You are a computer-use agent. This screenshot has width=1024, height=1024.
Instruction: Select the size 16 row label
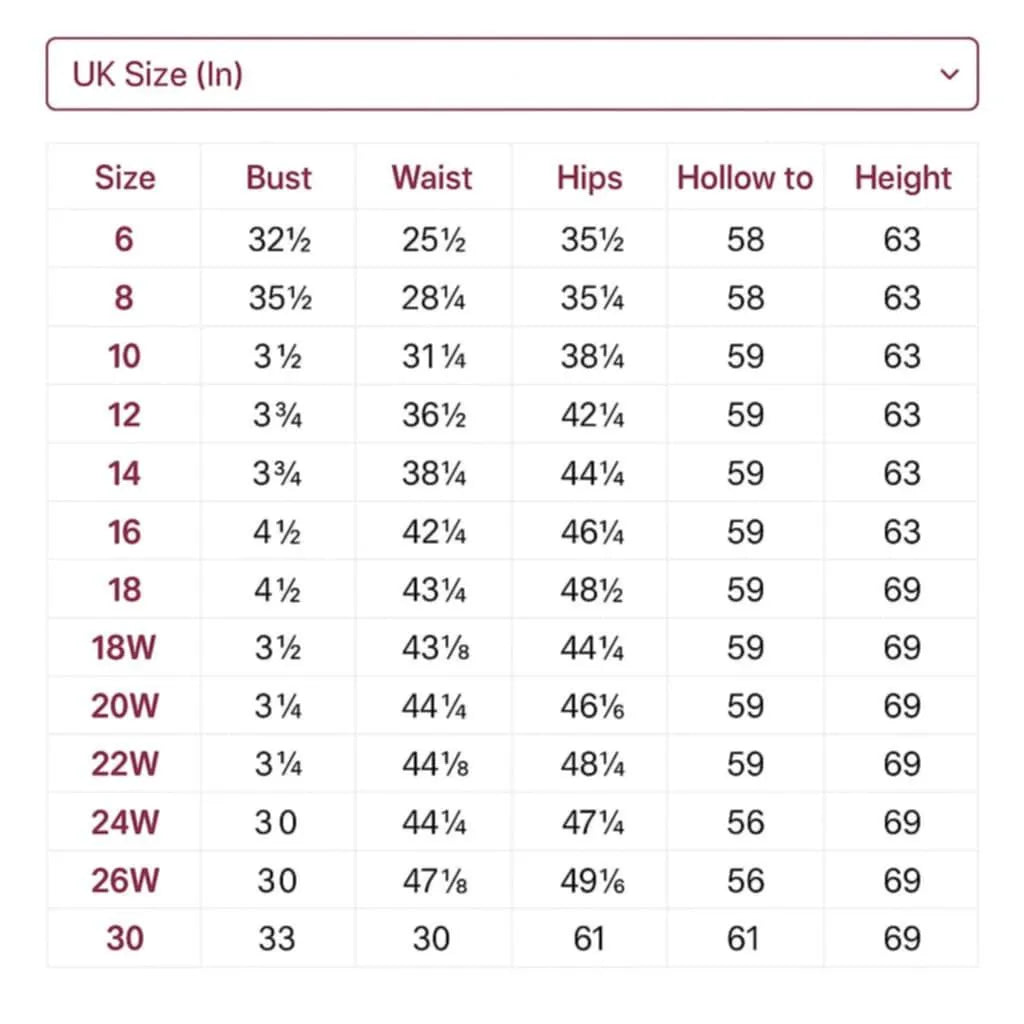pos(124,531)
